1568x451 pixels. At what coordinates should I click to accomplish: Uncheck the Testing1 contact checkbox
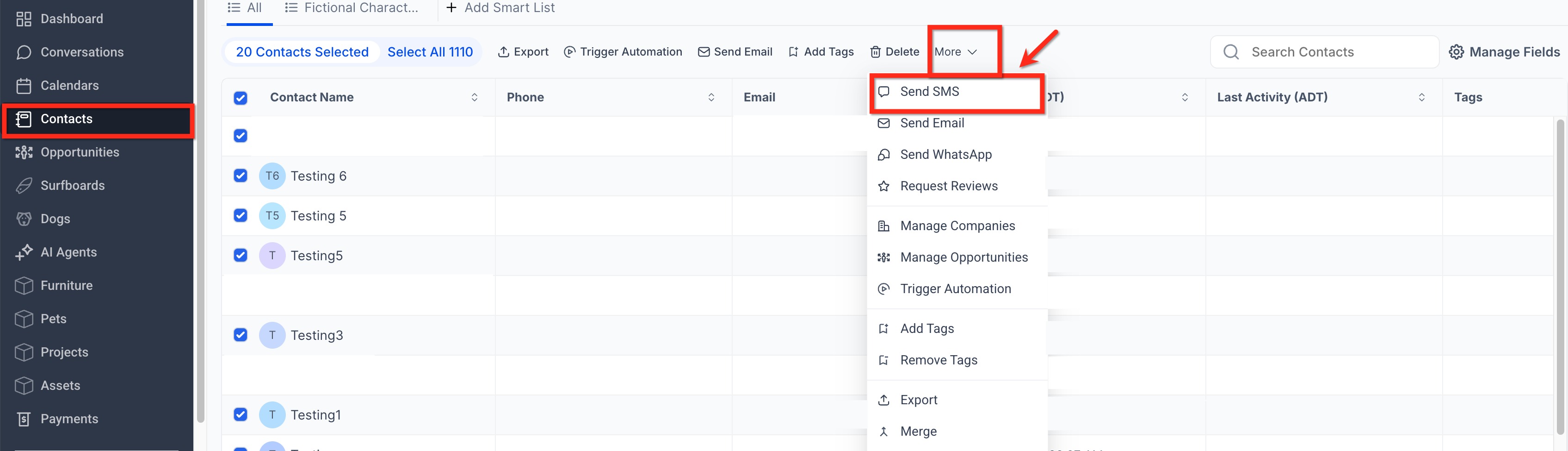pyautogui.click(x=241, y=415)
